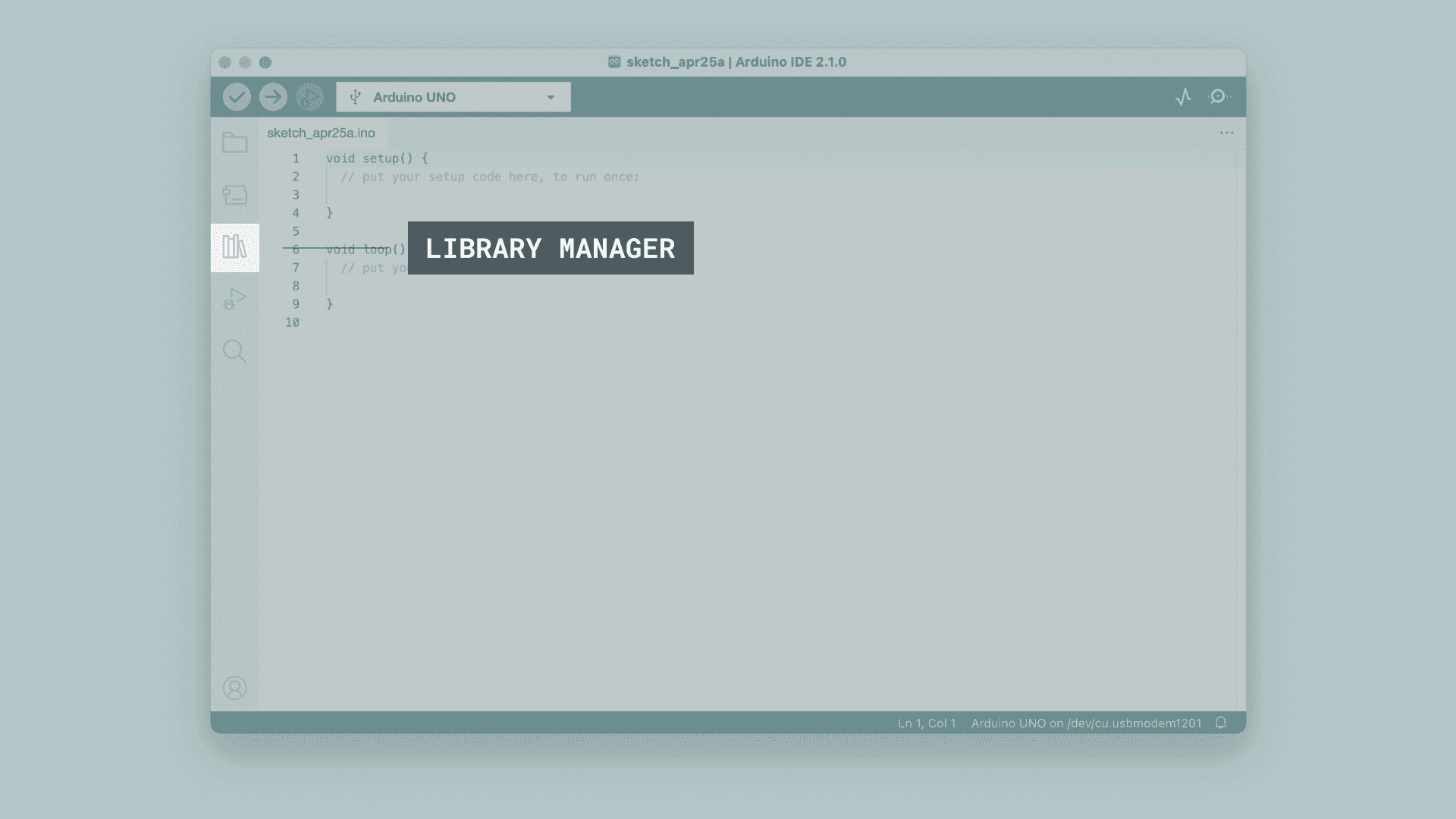Click the board selector dropdown arrow
This screenshot has height=819, width=1456.
coord(551,97)
